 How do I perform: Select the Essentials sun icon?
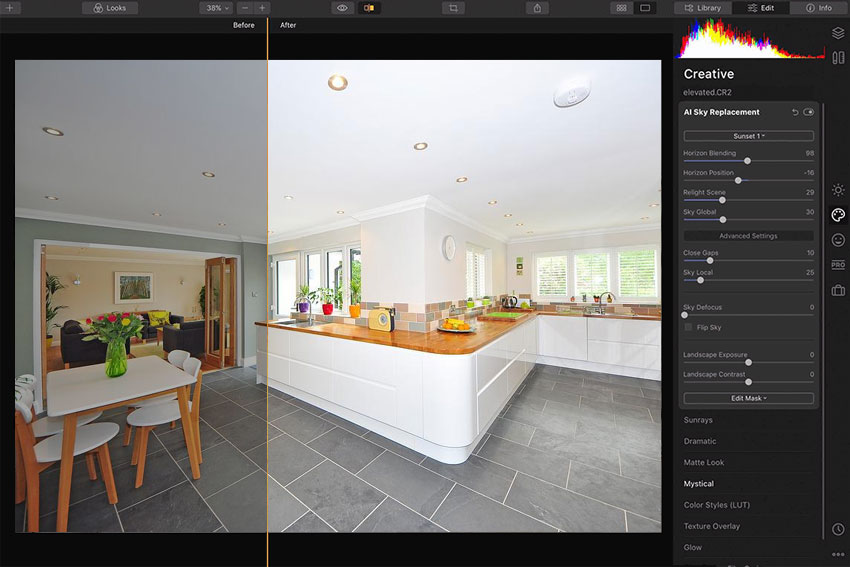click(838, 190)
